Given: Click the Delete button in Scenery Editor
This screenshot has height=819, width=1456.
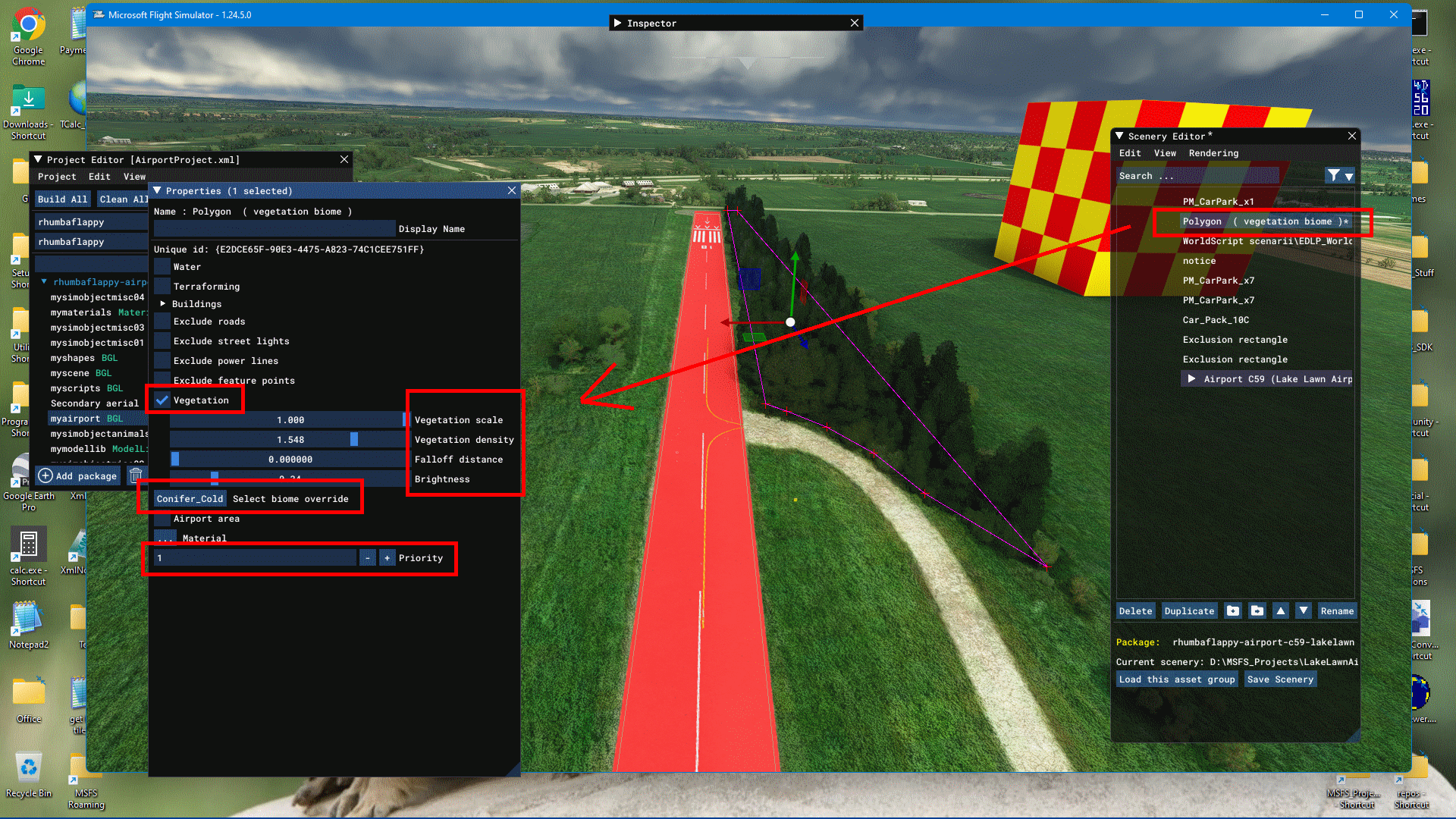Looking at the screenshot, I should tap(1135, 610).
